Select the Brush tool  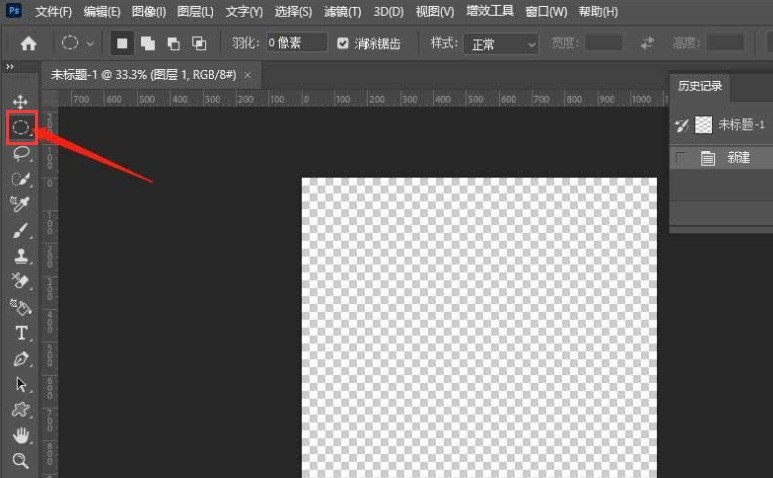(x=20, y=230)
